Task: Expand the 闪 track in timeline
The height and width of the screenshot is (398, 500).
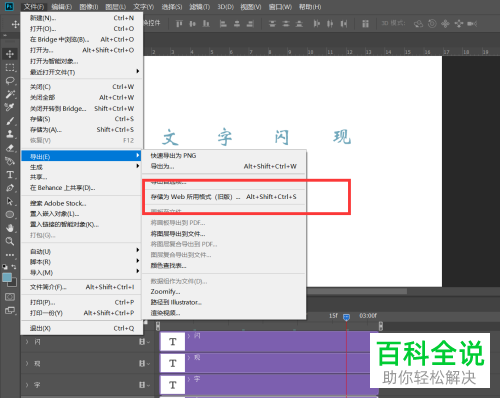Action: [x=27, y=341]
